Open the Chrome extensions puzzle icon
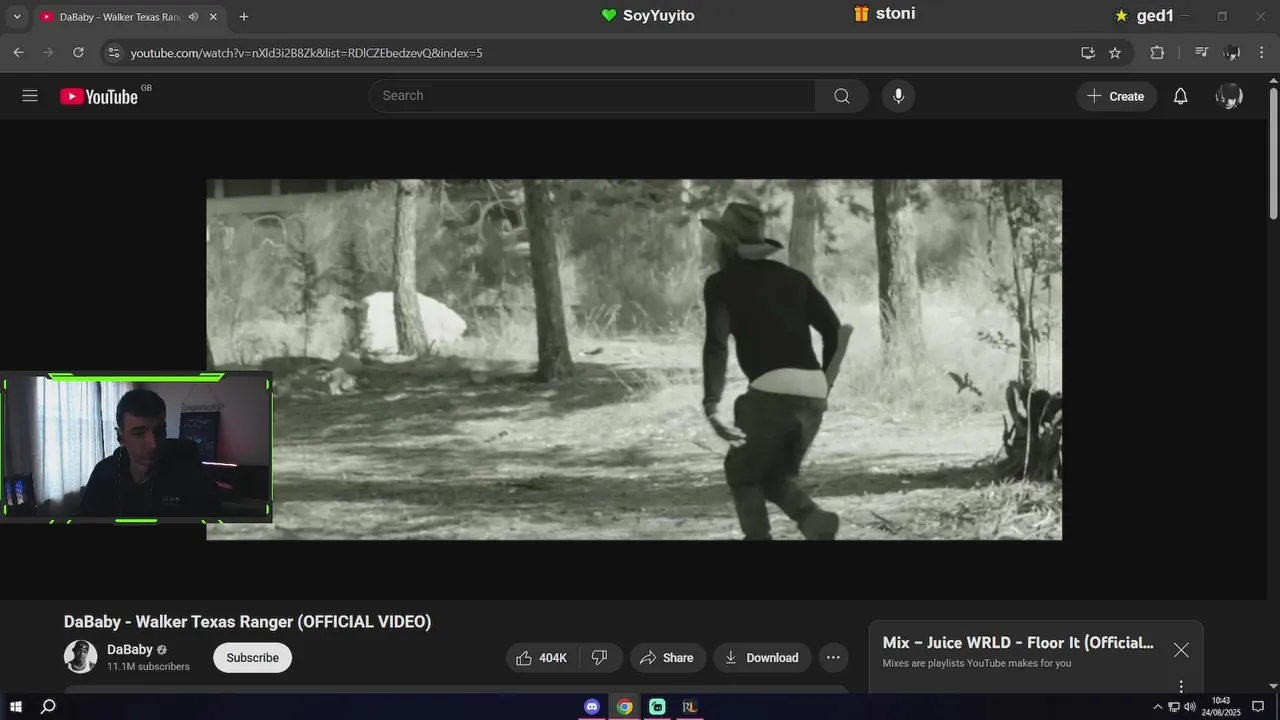 point(1157,52)
